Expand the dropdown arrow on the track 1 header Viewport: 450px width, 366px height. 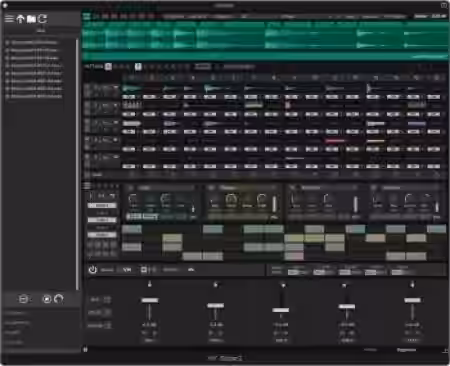(116, 88)
